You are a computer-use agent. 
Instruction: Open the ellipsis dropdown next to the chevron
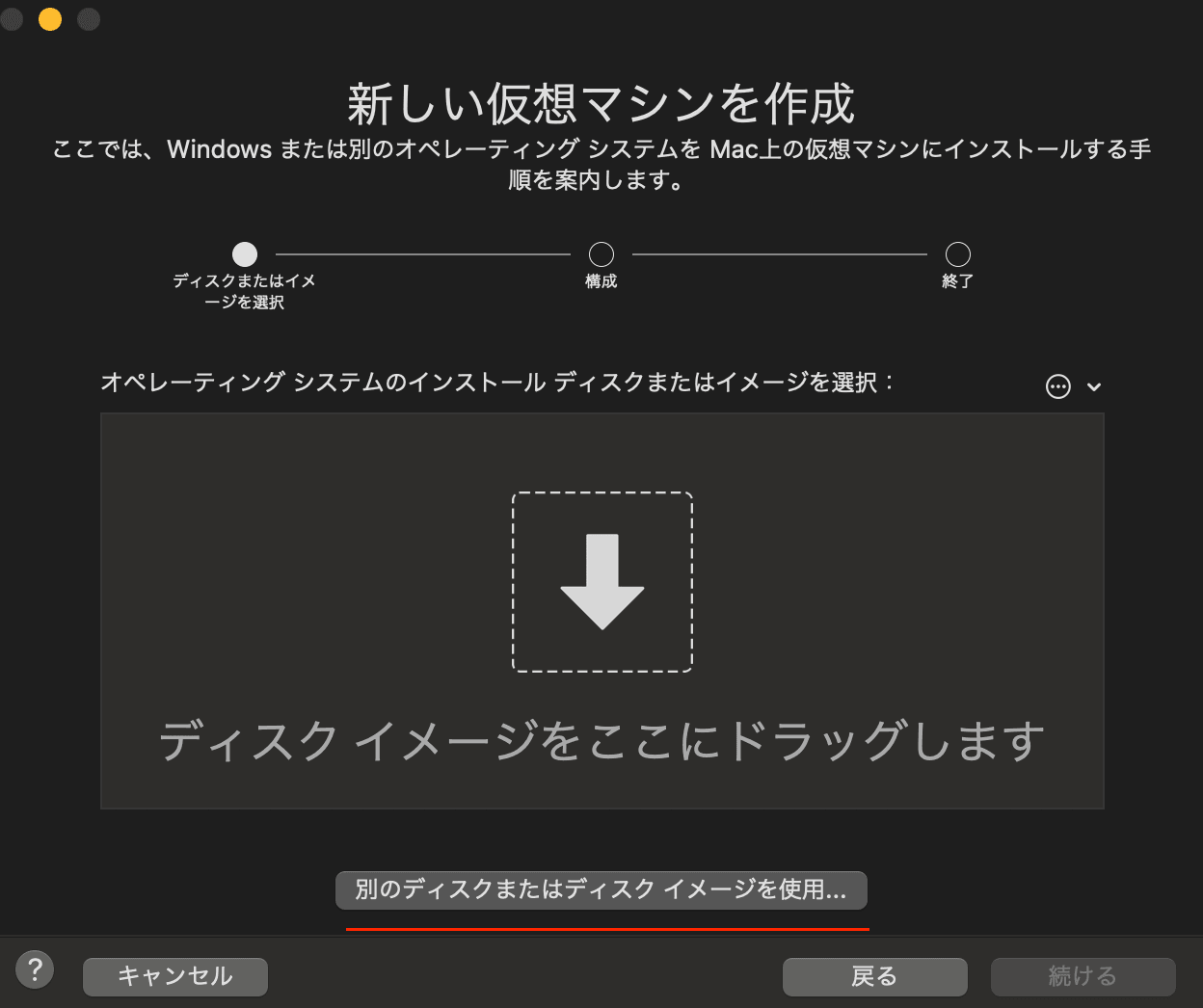pos(1057,385)
